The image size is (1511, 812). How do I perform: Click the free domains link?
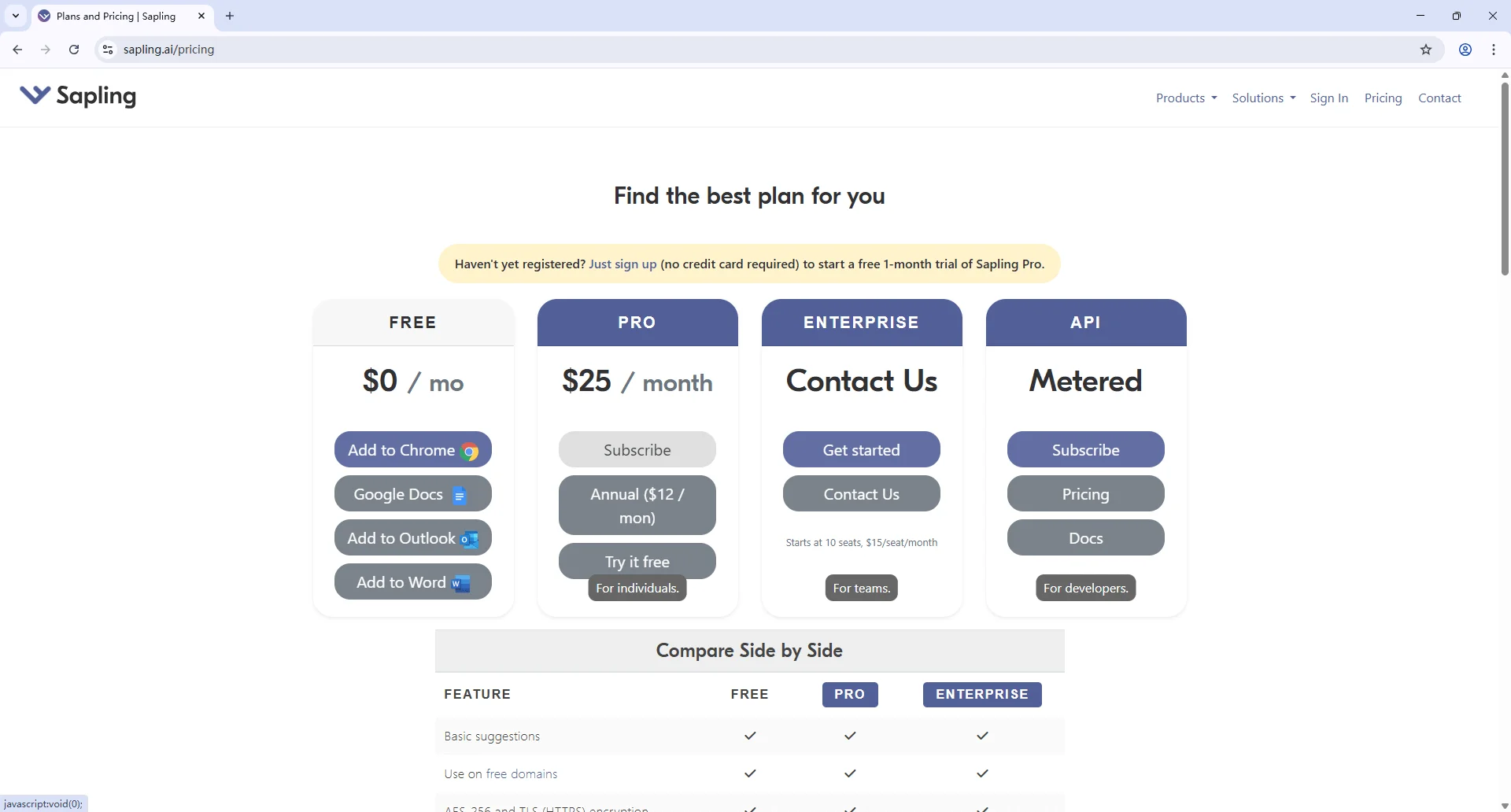pos(522,774)
